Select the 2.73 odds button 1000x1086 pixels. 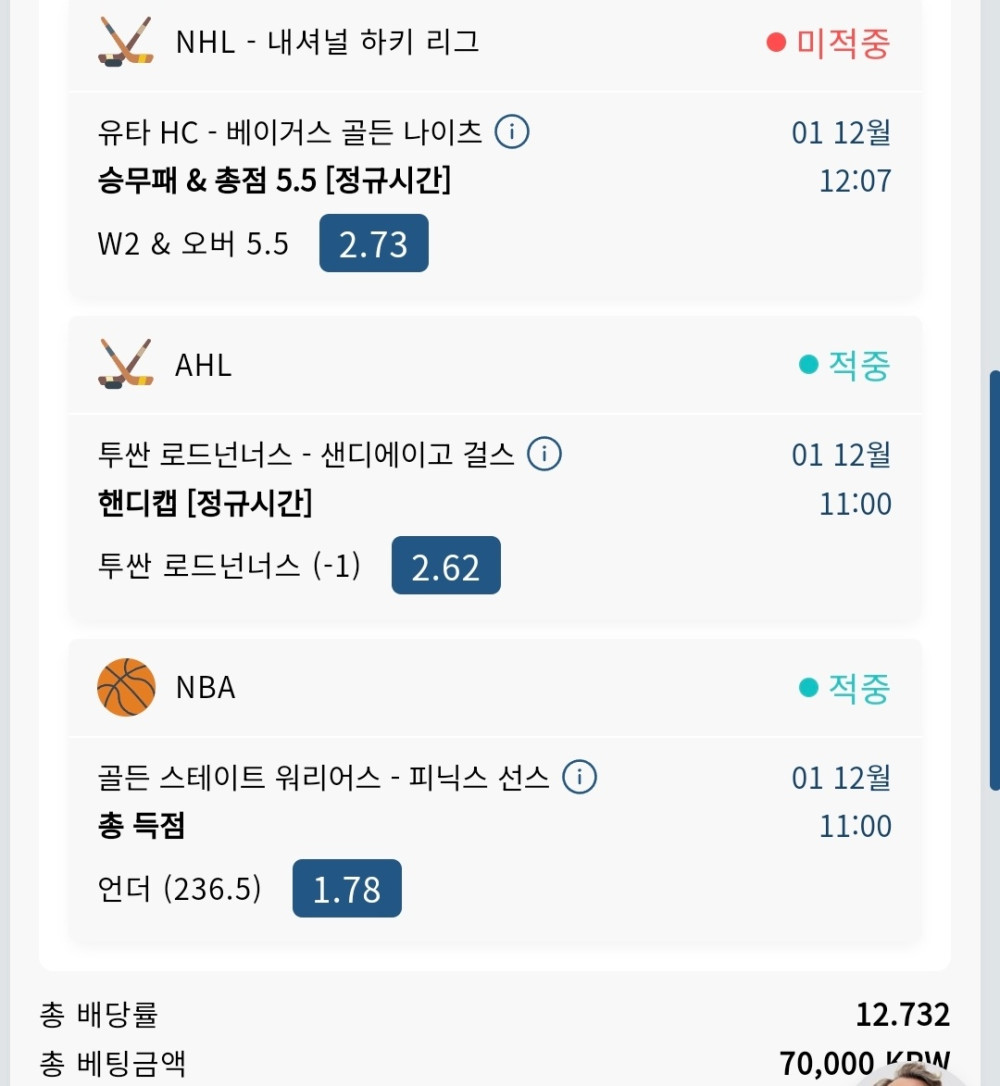[374, 243]
